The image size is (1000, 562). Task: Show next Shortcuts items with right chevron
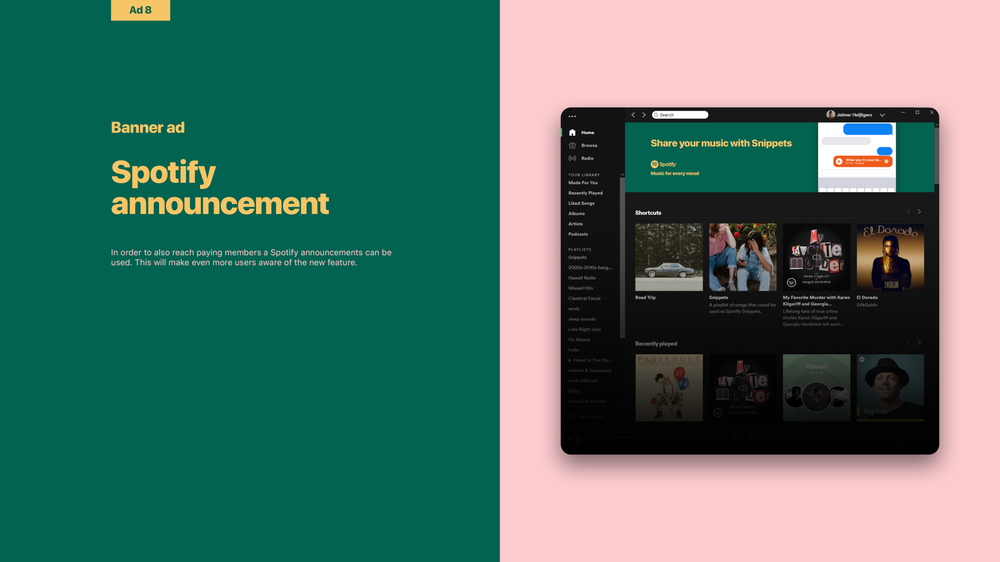point(919,212)
